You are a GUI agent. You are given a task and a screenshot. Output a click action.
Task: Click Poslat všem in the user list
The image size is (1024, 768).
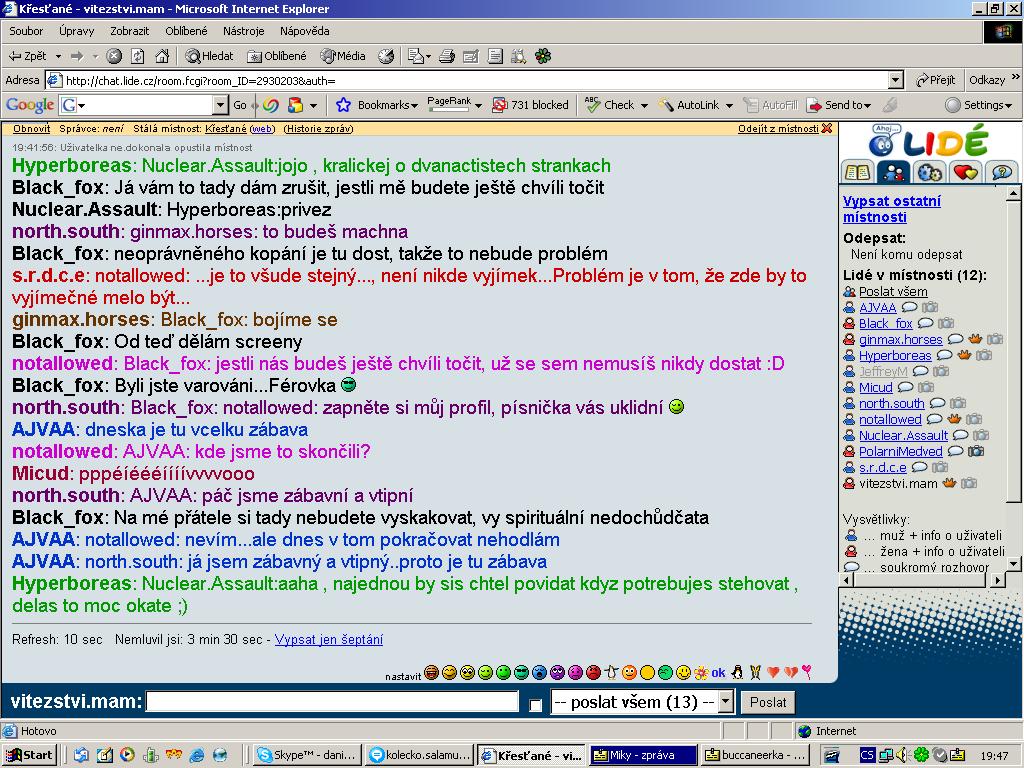(893, 291)
